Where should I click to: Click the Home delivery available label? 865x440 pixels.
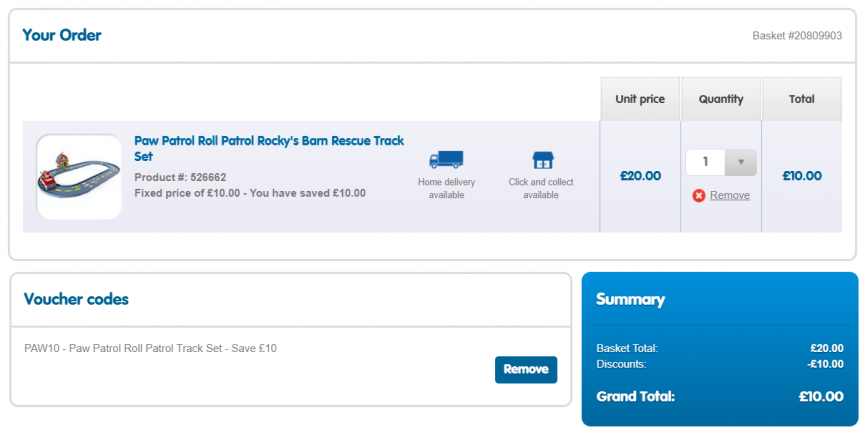click(x=446, y=189)
